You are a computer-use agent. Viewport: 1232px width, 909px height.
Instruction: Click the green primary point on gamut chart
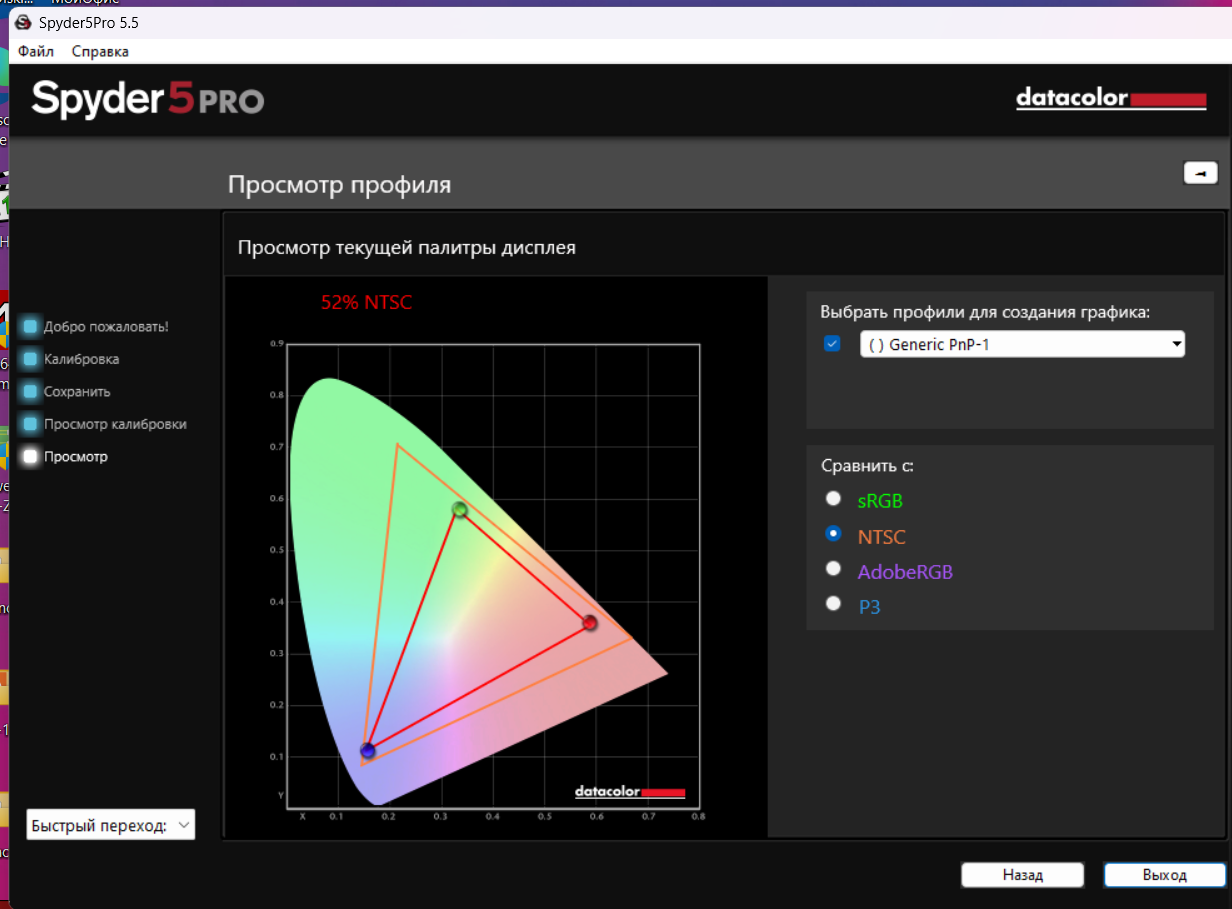click(x=460, y=510)
